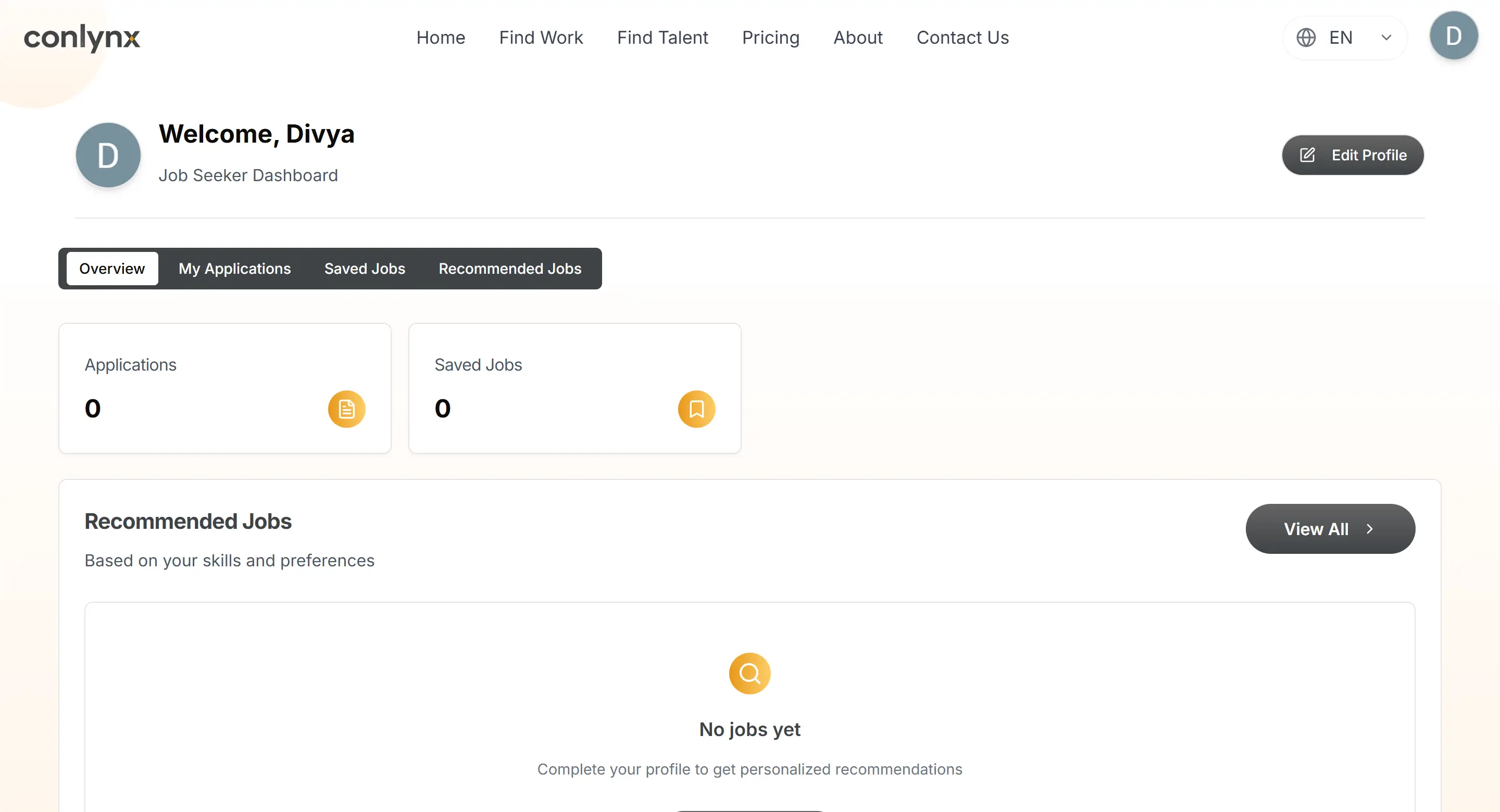Open the About page
This screenshot has width=1500, height=812.
coord(858,38)
